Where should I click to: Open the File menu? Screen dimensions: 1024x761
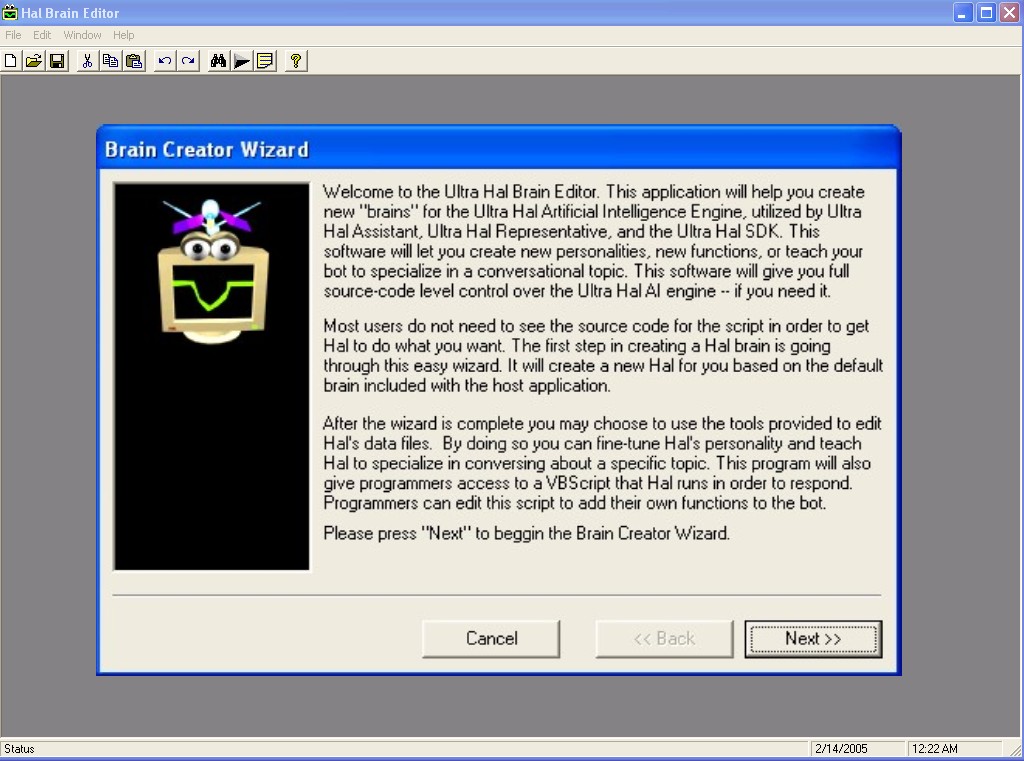coord(13,35)
